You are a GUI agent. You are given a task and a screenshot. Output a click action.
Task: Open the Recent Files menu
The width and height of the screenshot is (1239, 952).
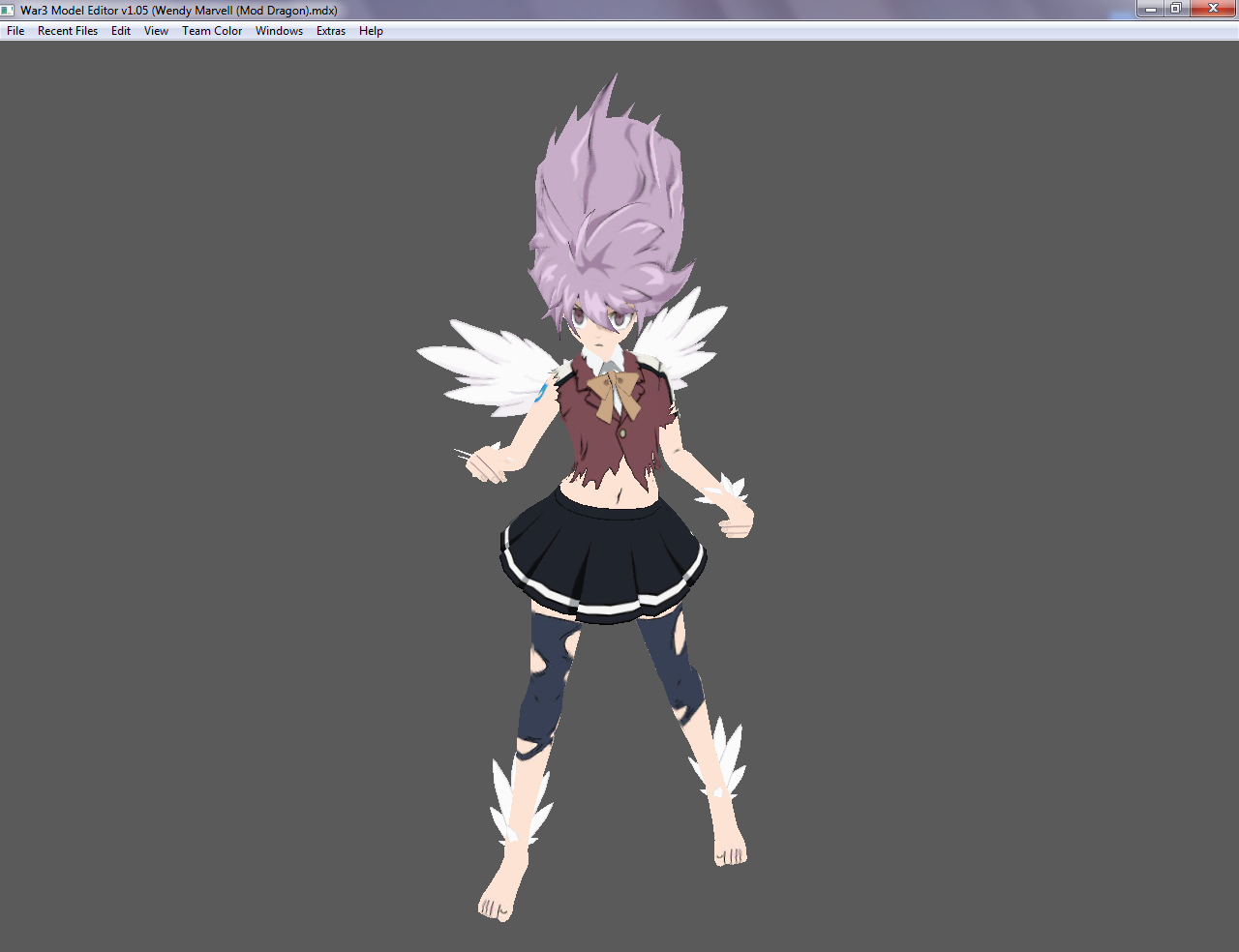coord(68,31)
